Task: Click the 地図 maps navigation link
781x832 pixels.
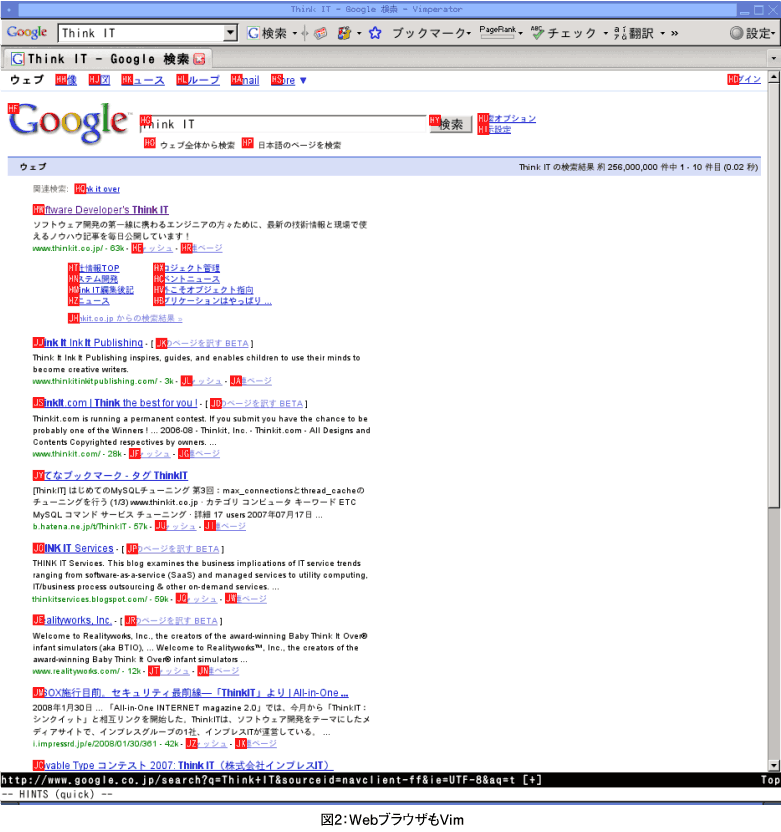Action: [99, 80]
